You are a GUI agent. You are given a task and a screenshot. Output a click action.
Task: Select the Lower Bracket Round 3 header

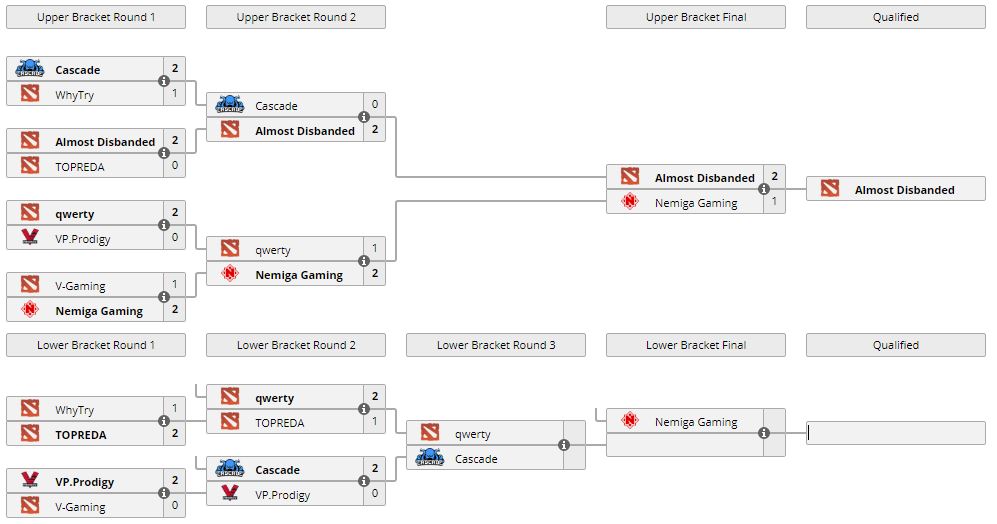[x=496, y=345]
